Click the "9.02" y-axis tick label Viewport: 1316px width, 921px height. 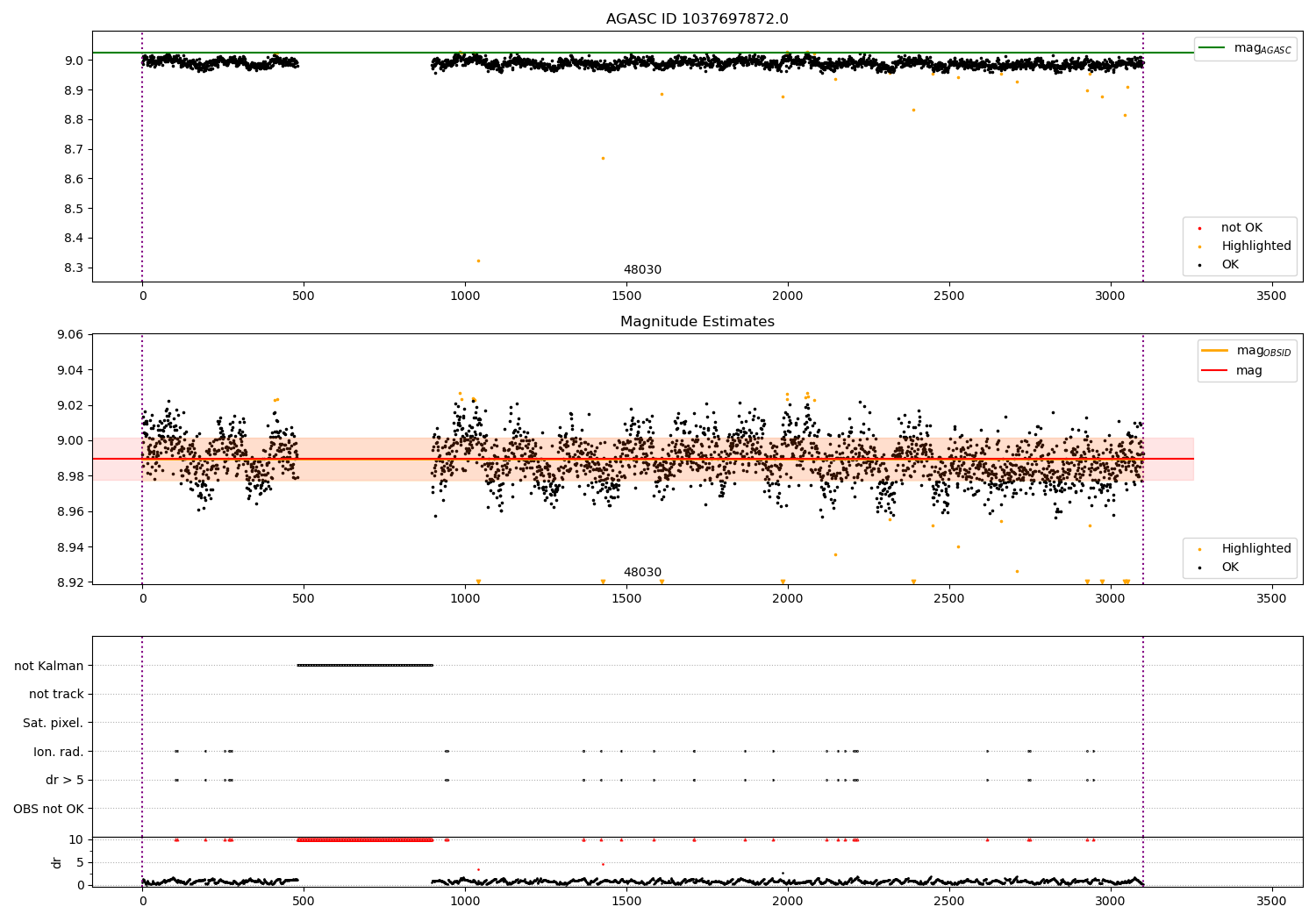tap(69, 406)
